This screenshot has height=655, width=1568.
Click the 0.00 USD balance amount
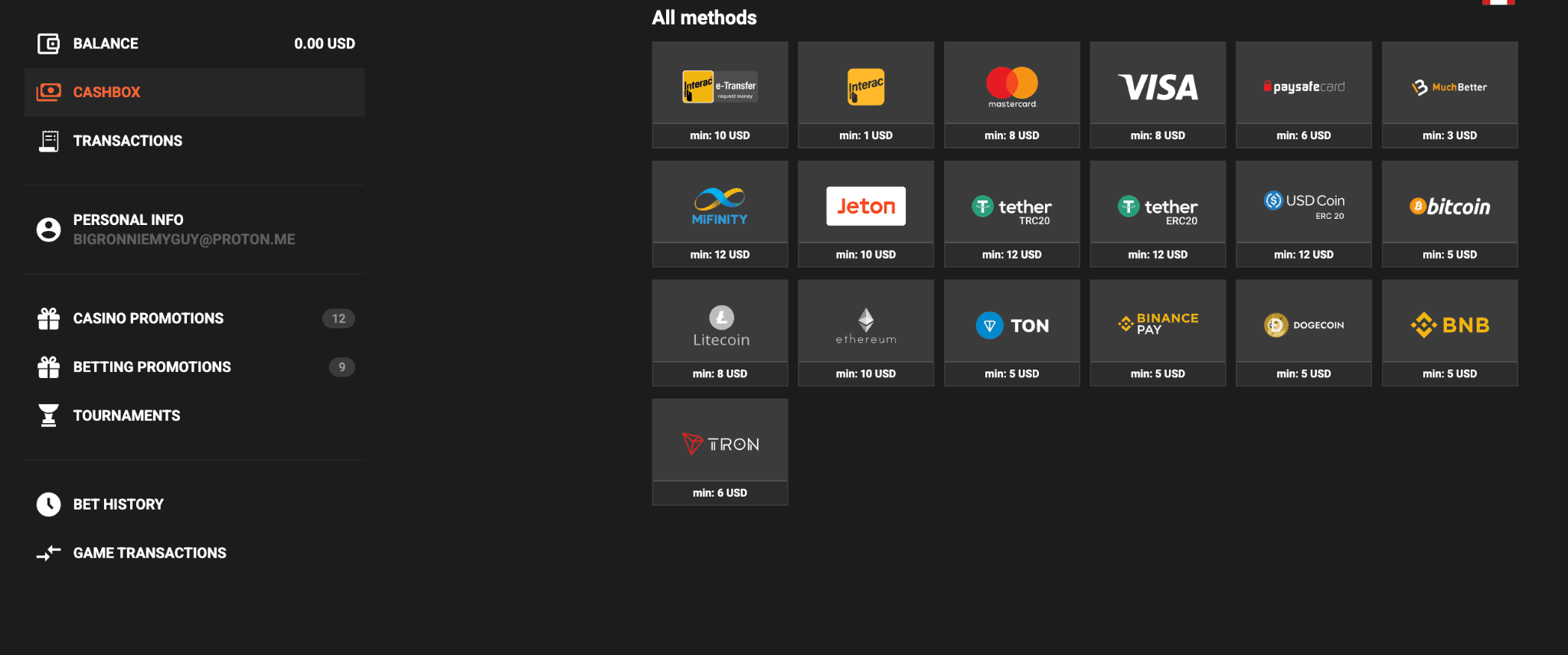tap(325, 44)
